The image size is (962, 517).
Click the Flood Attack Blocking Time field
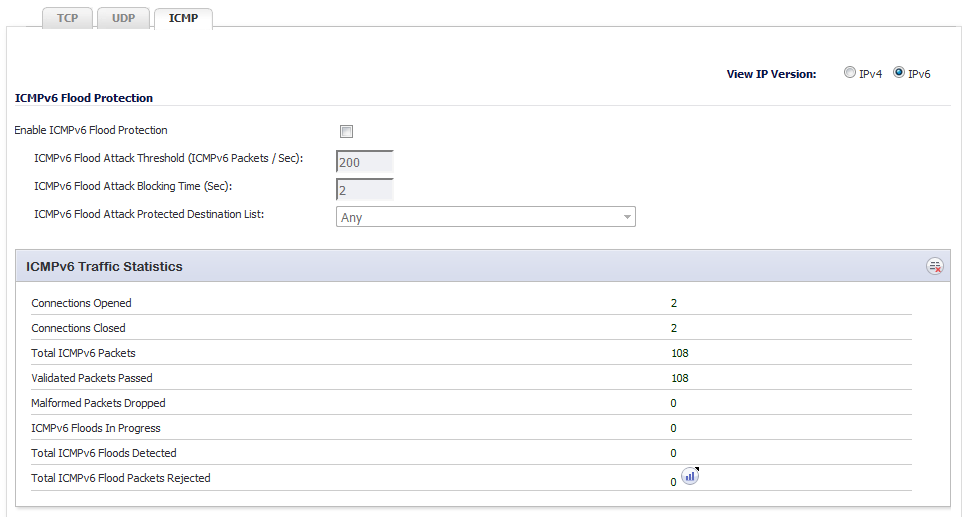click(x=364, y=190)
